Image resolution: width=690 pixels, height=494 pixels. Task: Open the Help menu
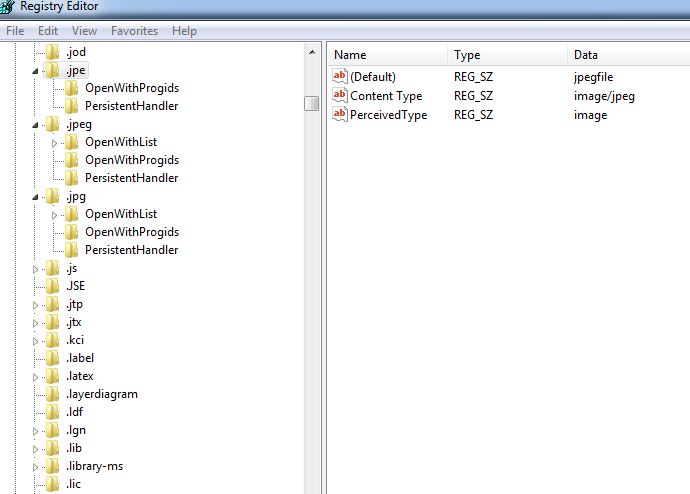click(x=184, y=31)
